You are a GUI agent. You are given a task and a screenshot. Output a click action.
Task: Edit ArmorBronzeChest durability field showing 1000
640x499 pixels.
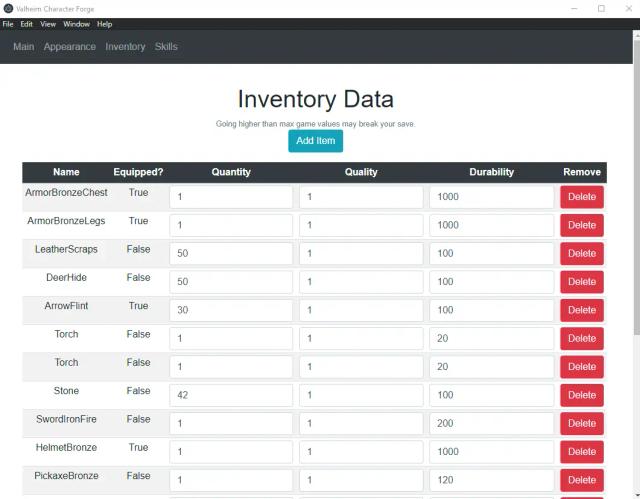click(x=491, y=197)
